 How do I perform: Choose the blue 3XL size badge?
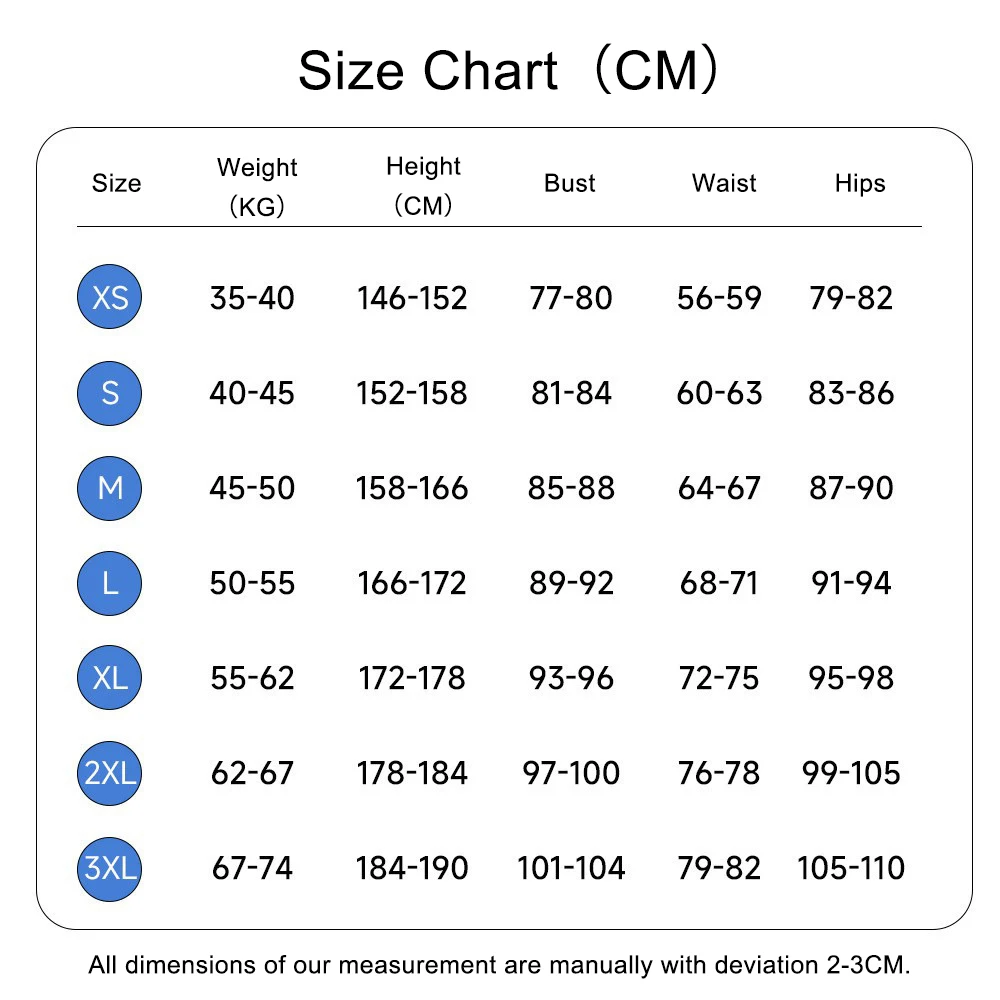[110, 867]
